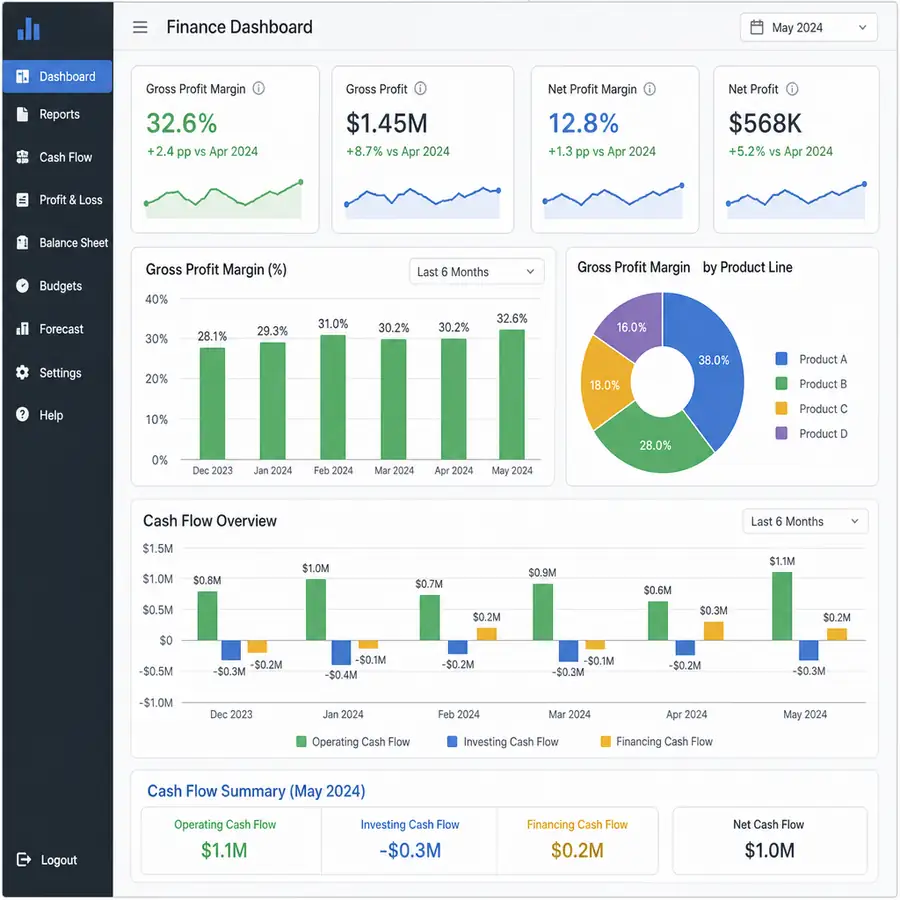This screenshot has width=900, height=900.
Task: Toggle Investing Cash Flow legend swatch
Action: click(x=452, y=742)
